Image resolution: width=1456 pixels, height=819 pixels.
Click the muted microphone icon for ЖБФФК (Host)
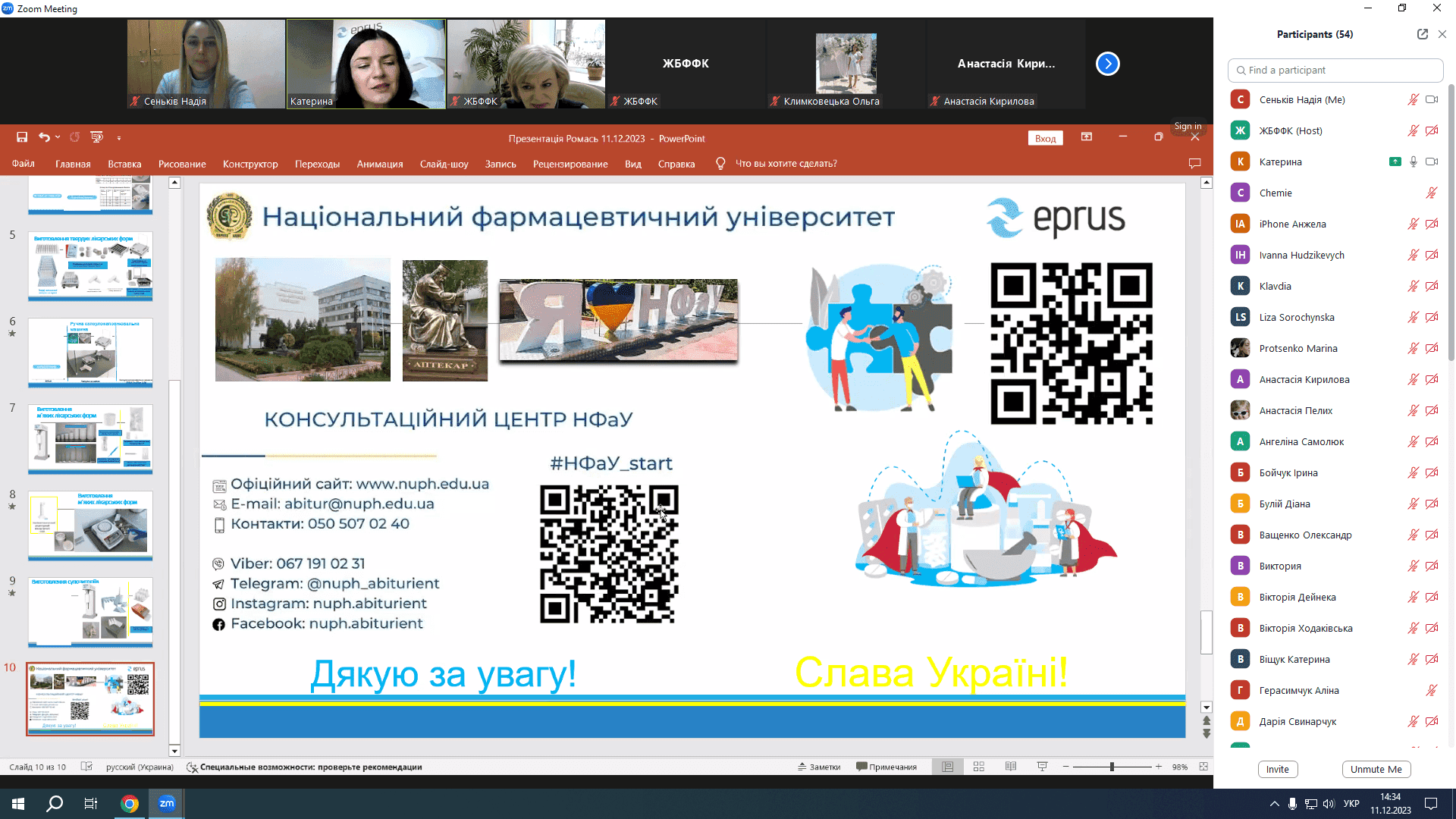[x=1413, y=130]
